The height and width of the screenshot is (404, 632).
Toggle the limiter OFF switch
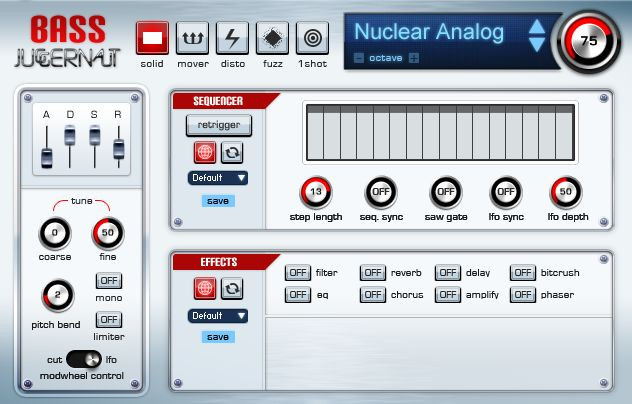coord(109,320)
